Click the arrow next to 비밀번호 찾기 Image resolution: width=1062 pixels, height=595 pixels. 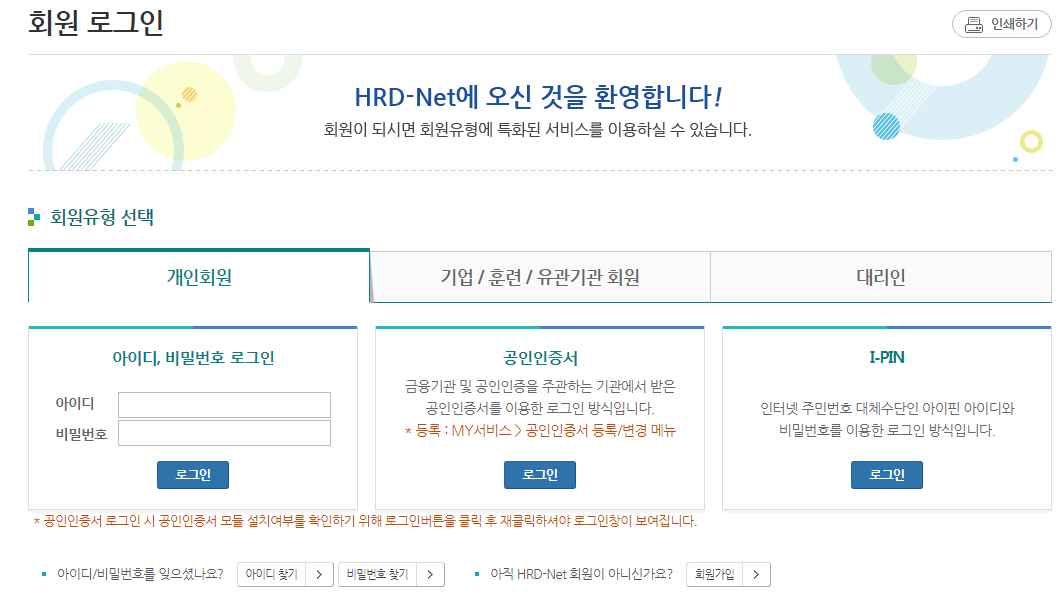tap(430, 574)
